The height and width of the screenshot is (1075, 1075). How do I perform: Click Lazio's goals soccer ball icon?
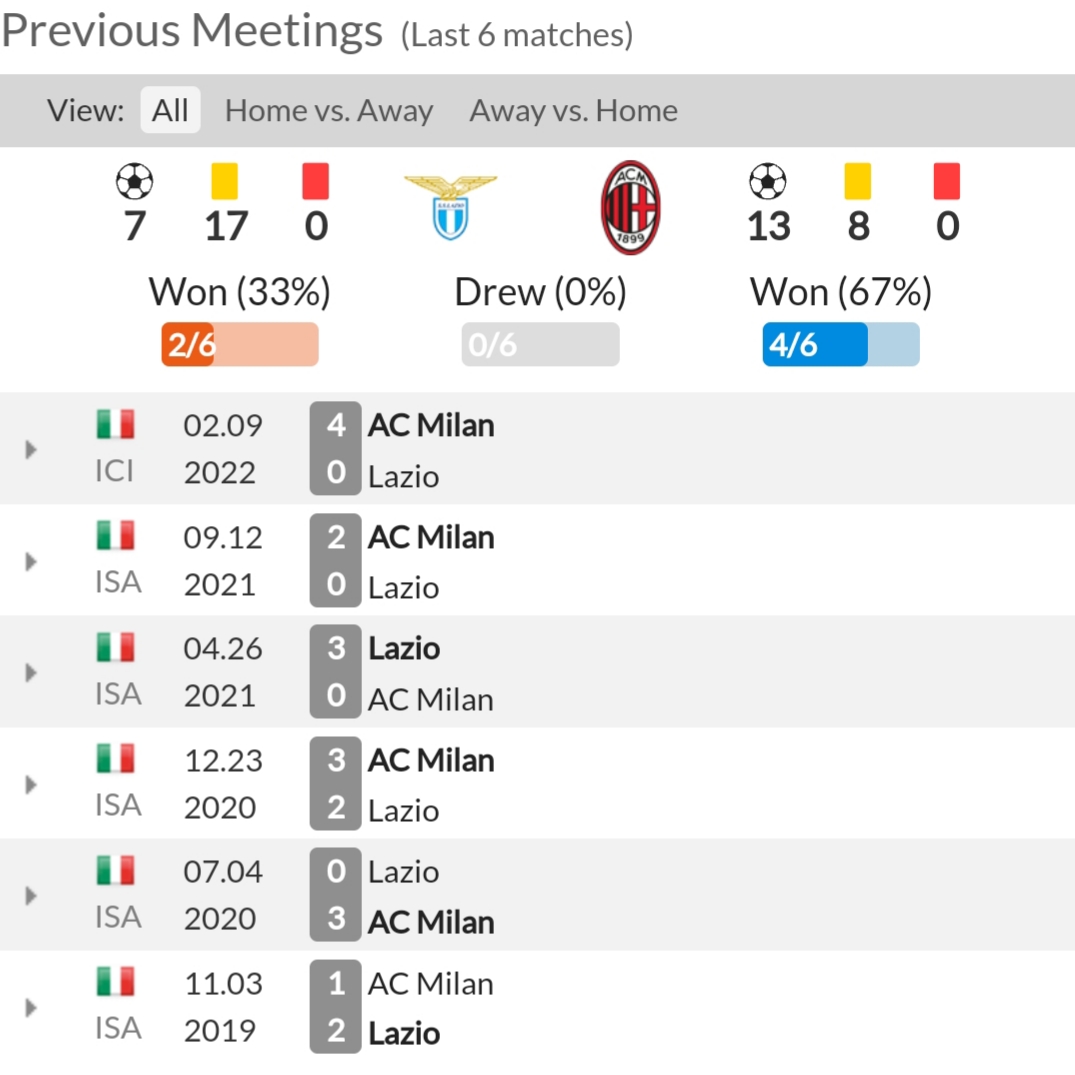[134, 181]
